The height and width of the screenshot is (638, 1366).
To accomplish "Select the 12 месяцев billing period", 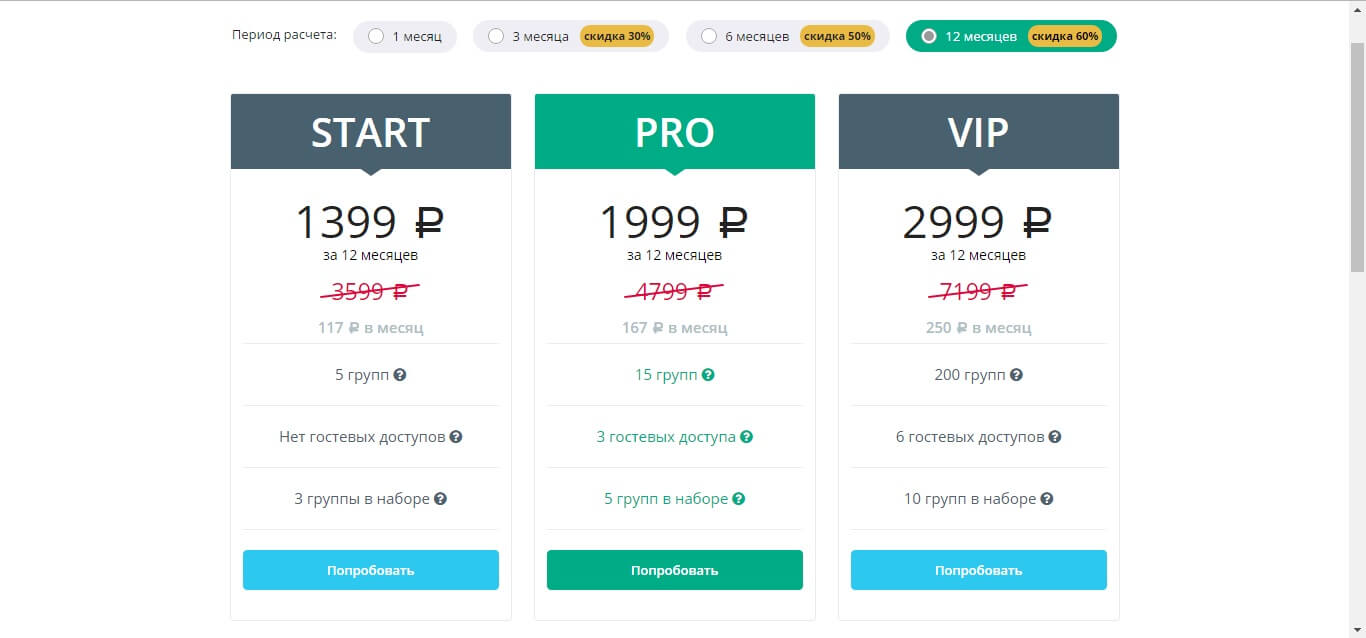I will click(x=929, y=36).
